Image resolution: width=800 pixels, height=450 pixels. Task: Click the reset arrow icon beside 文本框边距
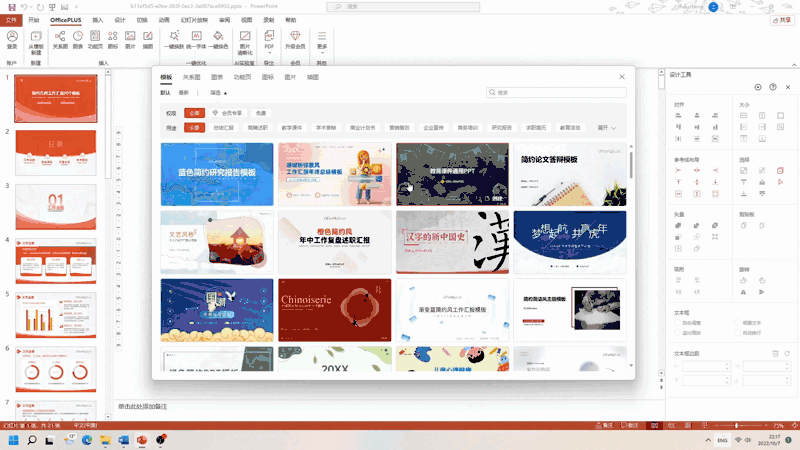pos(787,353)
